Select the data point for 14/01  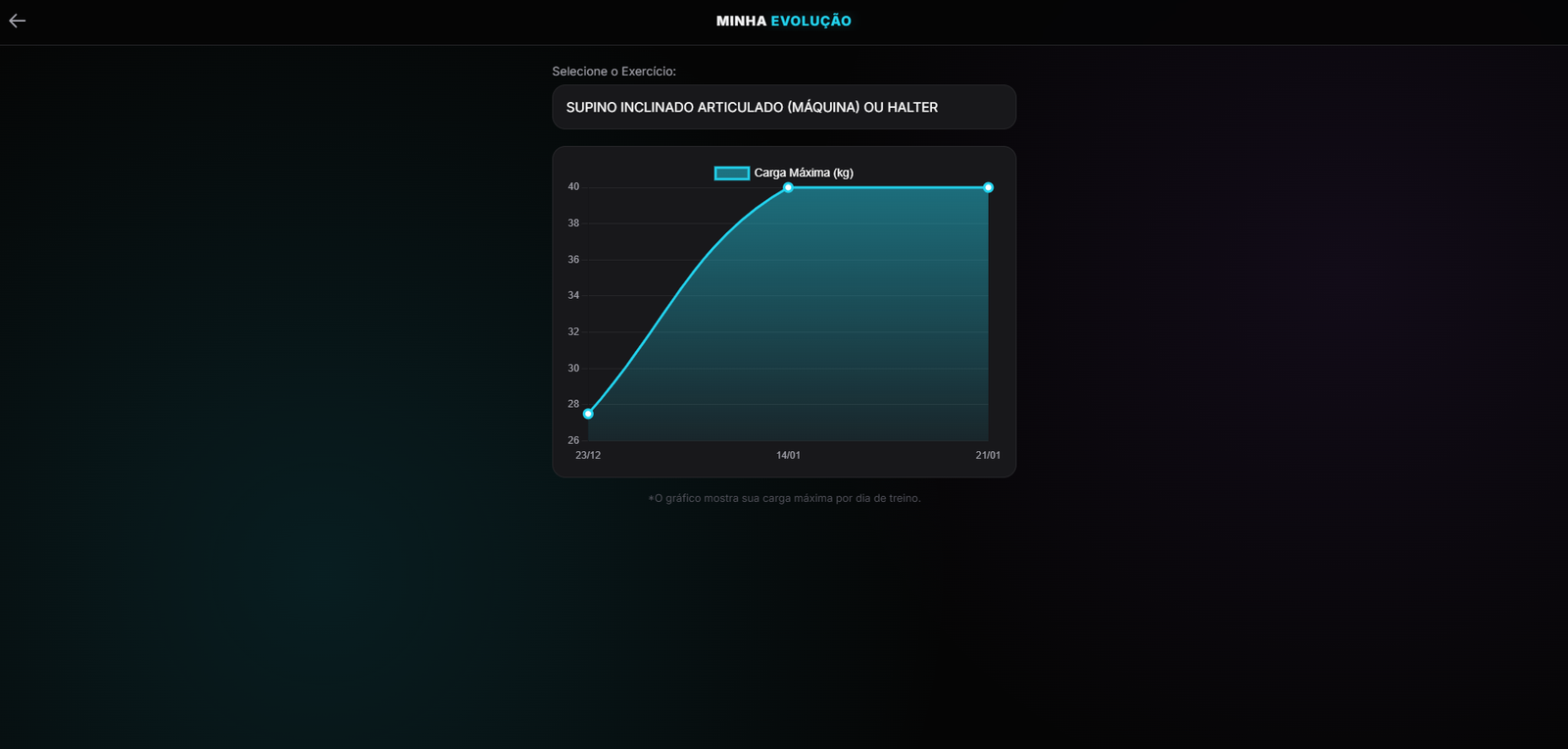(x=788, y=187)
